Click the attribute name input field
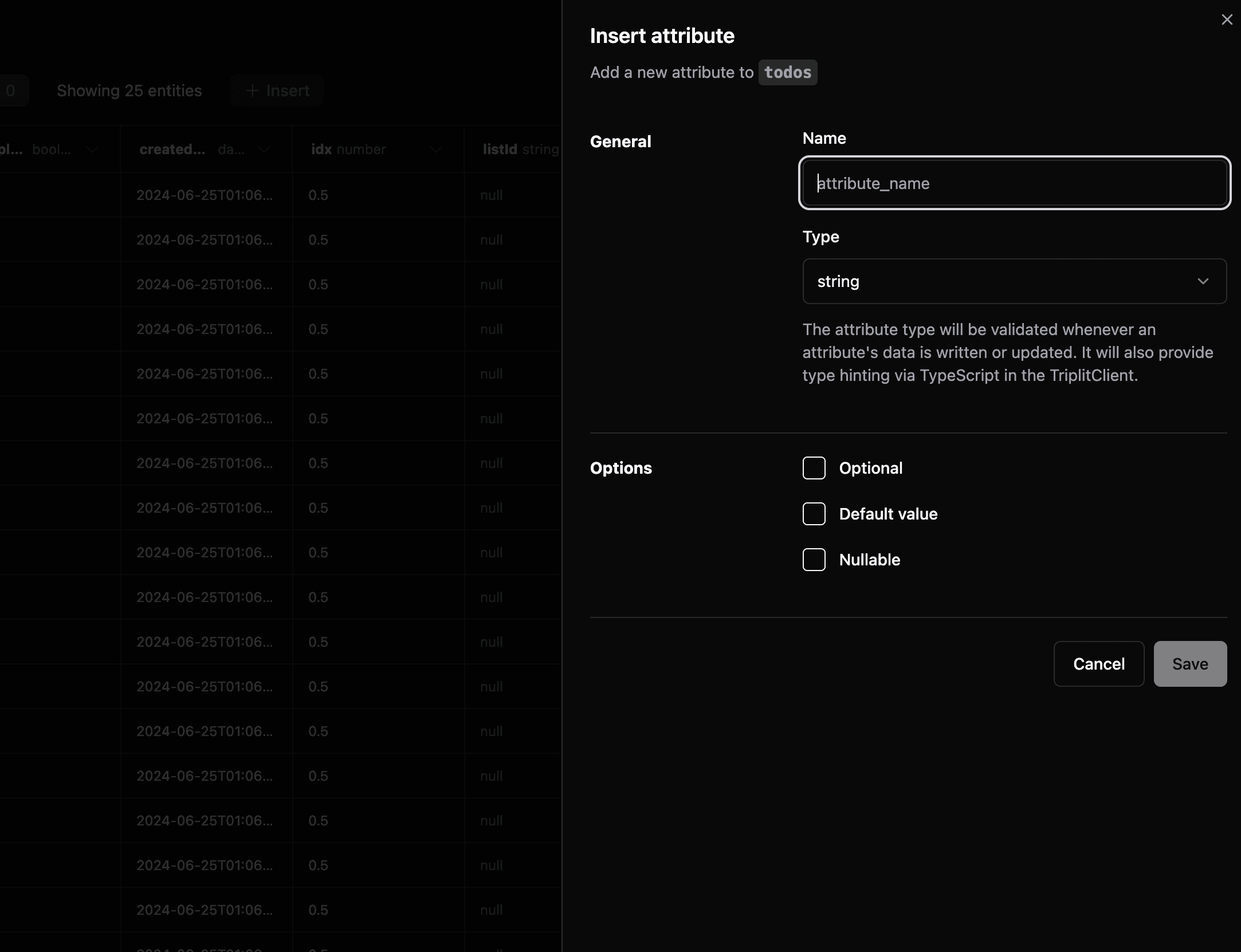This screenshot has height=952, width=1241. pyautogui.click(x=1014, y=183)
